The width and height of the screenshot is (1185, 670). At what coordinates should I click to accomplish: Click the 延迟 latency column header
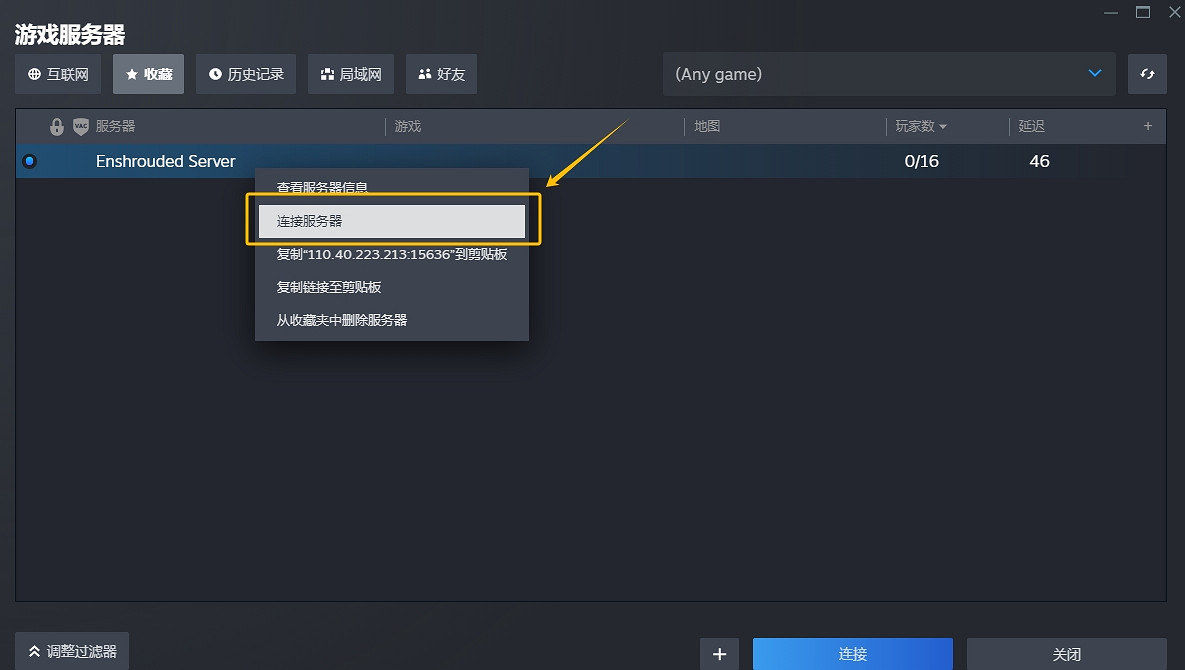(1031, 126)
